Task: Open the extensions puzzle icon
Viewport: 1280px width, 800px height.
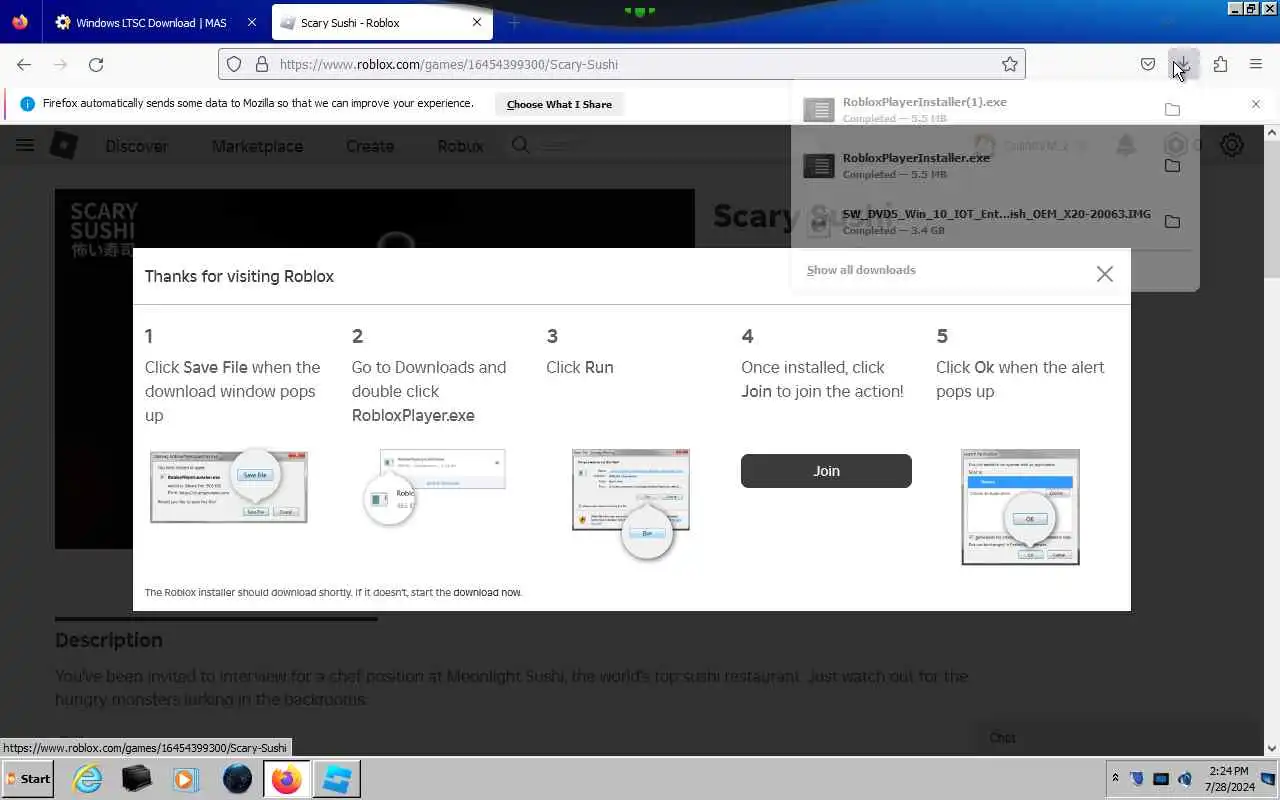Action: click(x=1220, y=64)
